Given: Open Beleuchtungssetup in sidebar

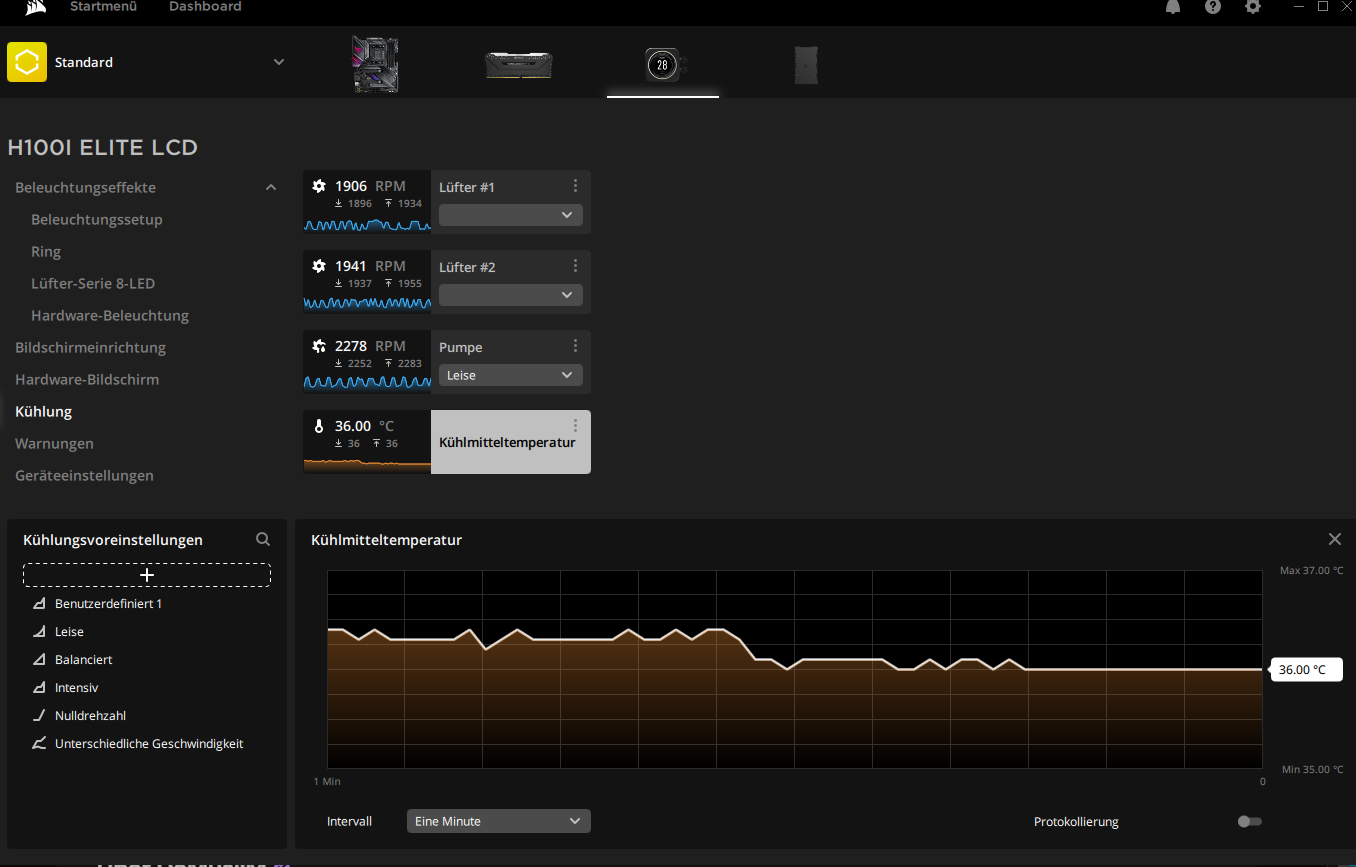Looking at the screenshot, I should click(96, 219).
